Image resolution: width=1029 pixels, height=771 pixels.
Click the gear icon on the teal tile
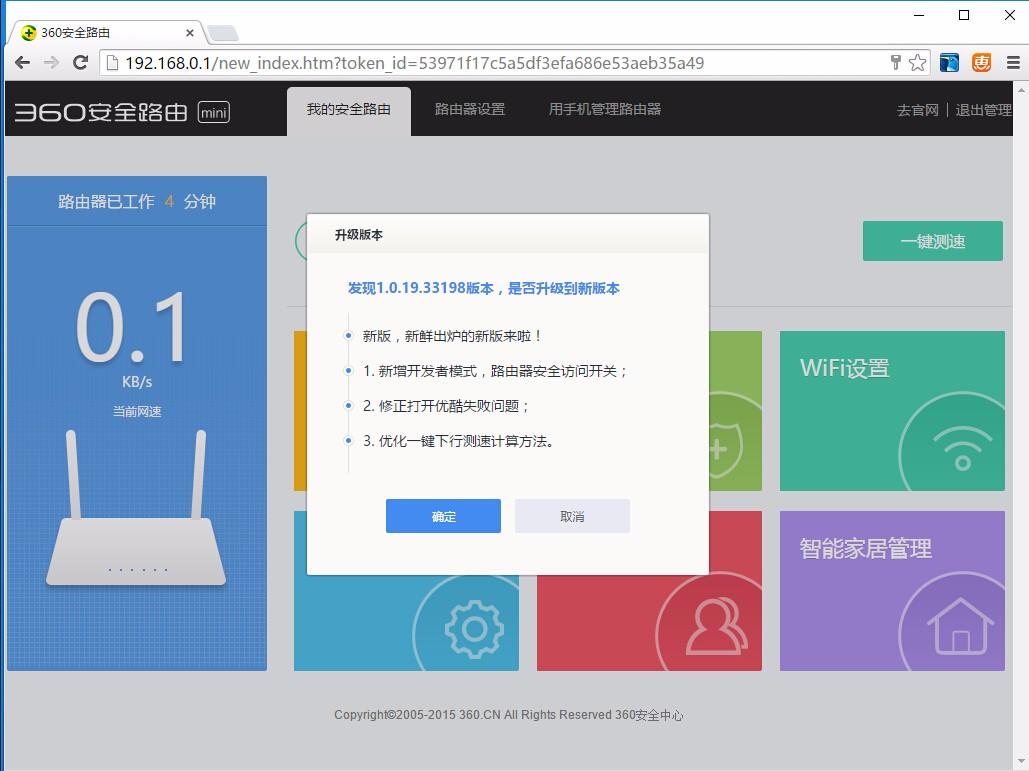pyautogui.click(x=473, y=629)
